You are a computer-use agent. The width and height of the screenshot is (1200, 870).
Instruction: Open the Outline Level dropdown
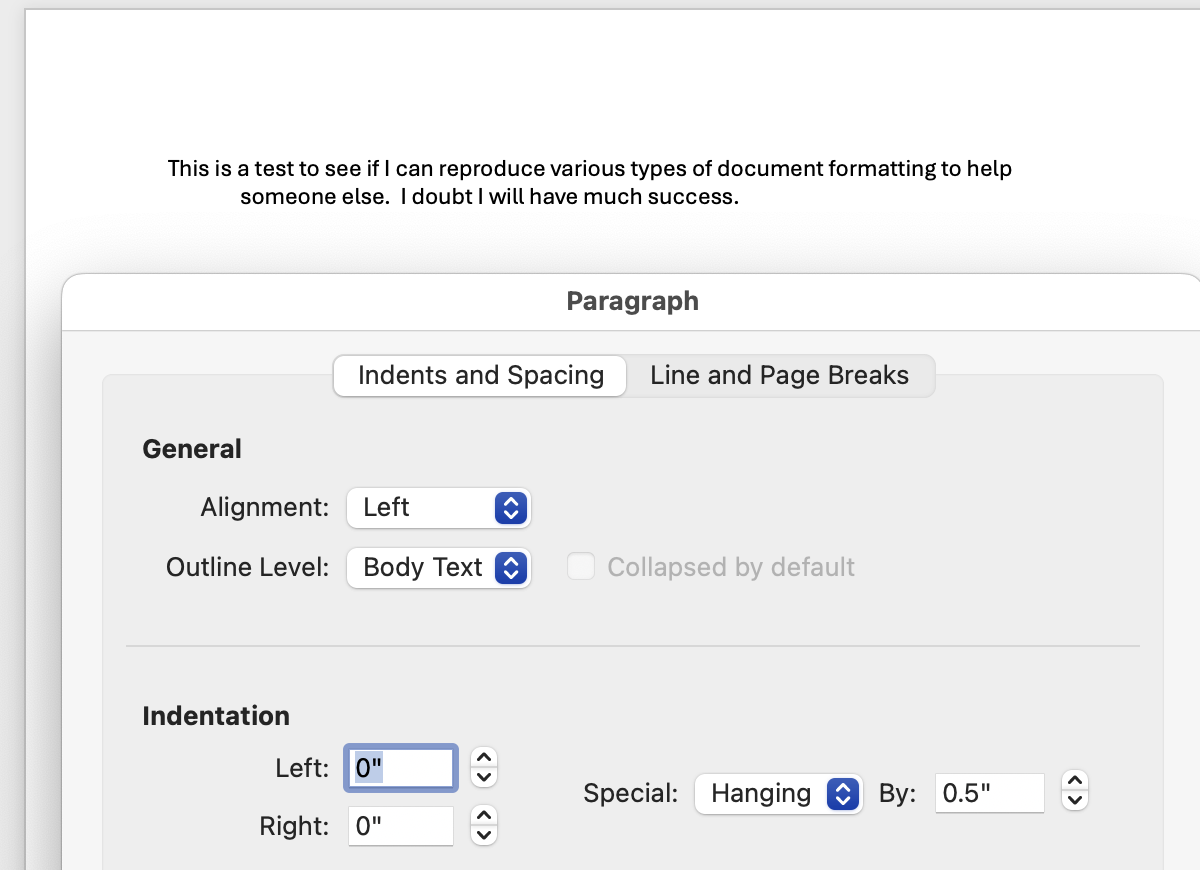click(x=438, y=568)
